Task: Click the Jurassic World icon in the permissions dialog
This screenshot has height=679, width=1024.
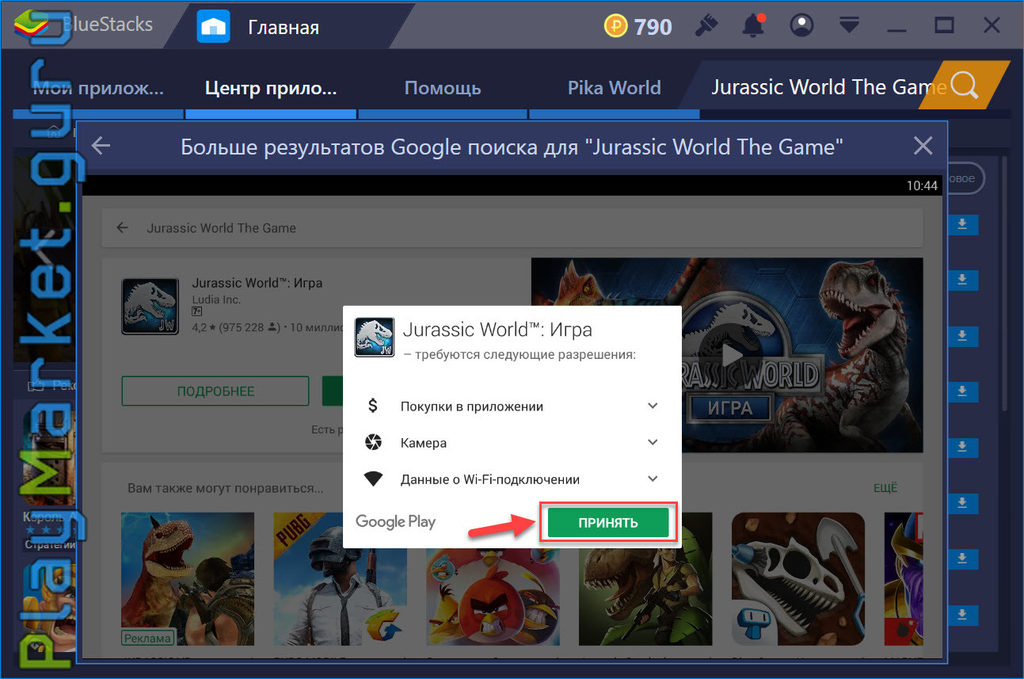Action: pos(374,337)
